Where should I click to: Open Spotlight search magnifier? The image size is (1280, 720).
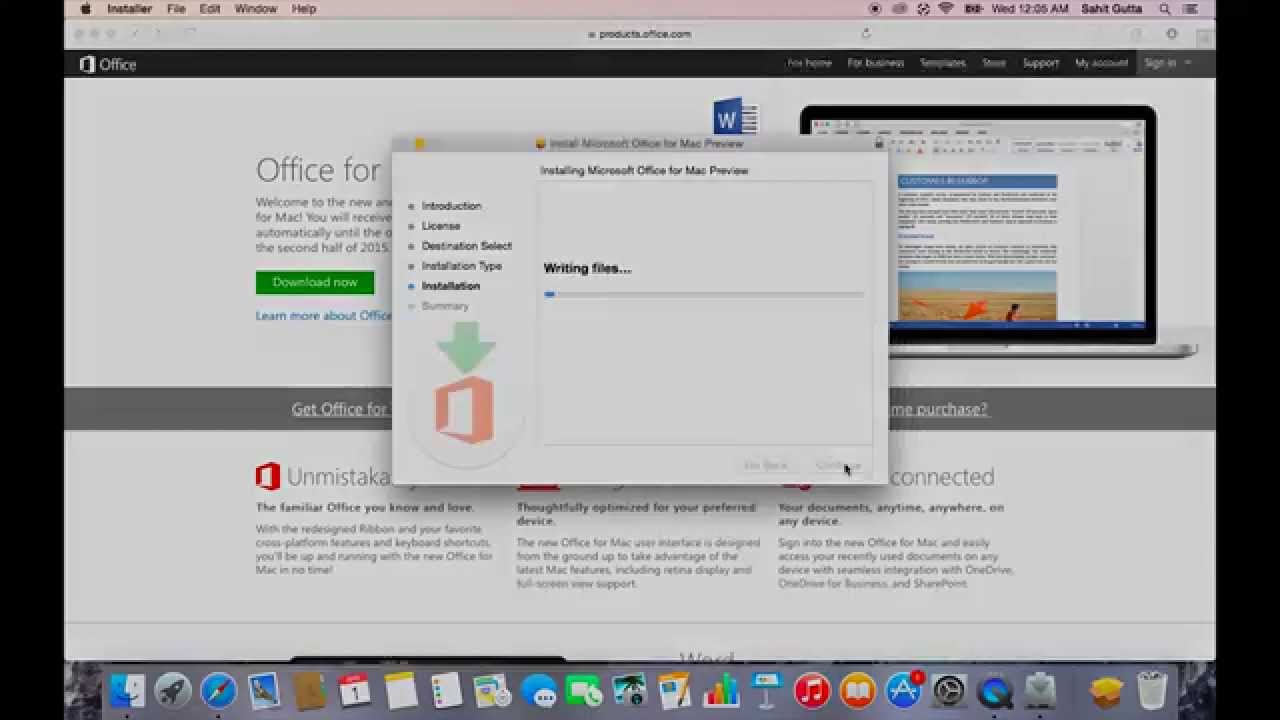pos(1165,9)
